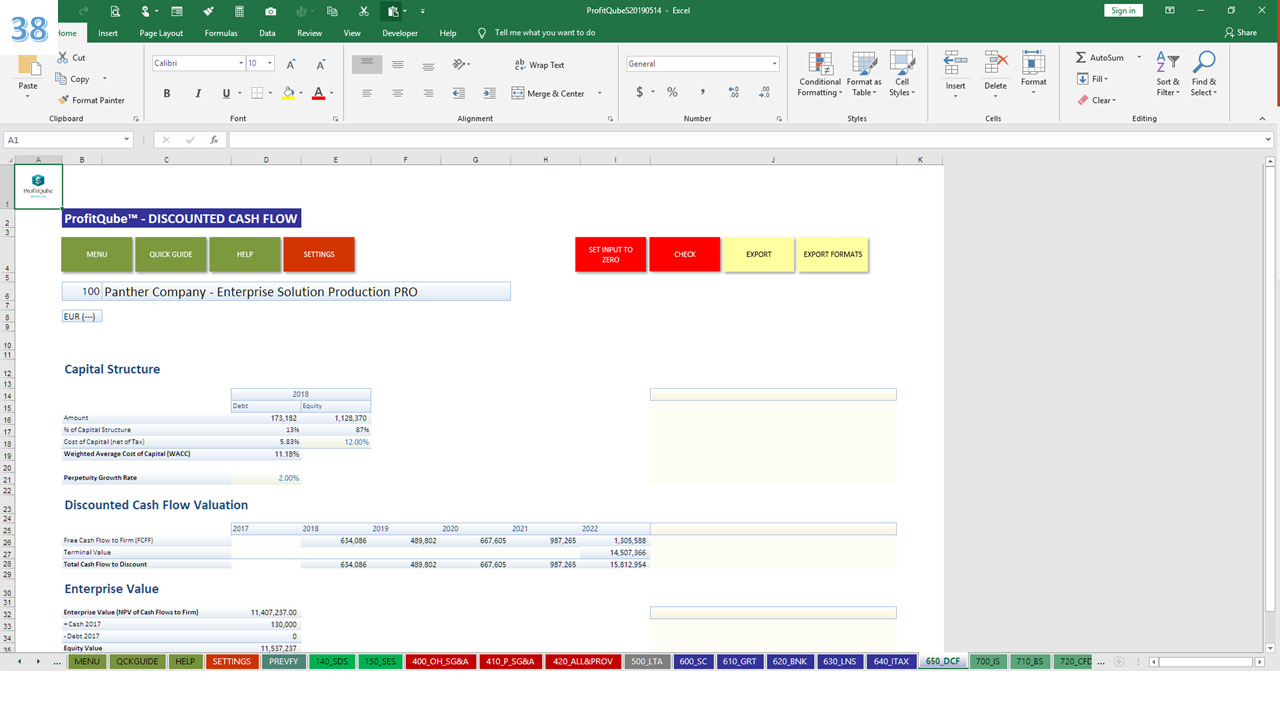Click the QUICK GUIDE worksheet button

pos(171,254)
